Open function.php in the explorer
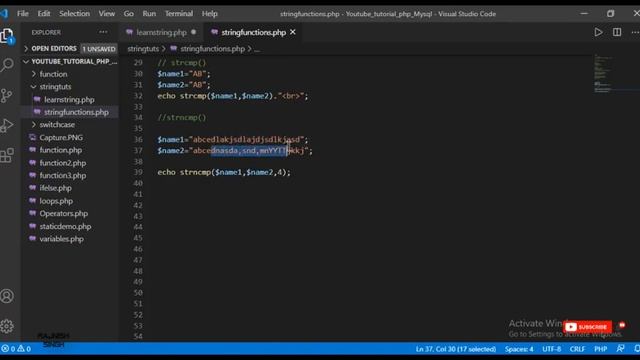640x360 pixels. pos(60,150)
